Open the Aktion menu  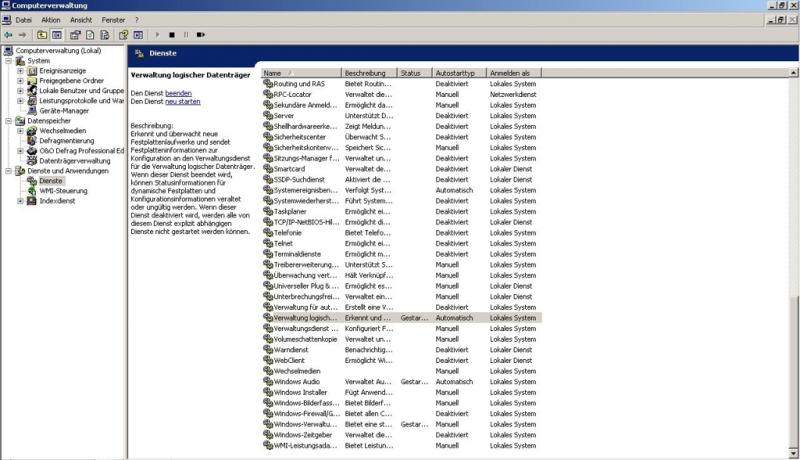(x=50, y=20)
